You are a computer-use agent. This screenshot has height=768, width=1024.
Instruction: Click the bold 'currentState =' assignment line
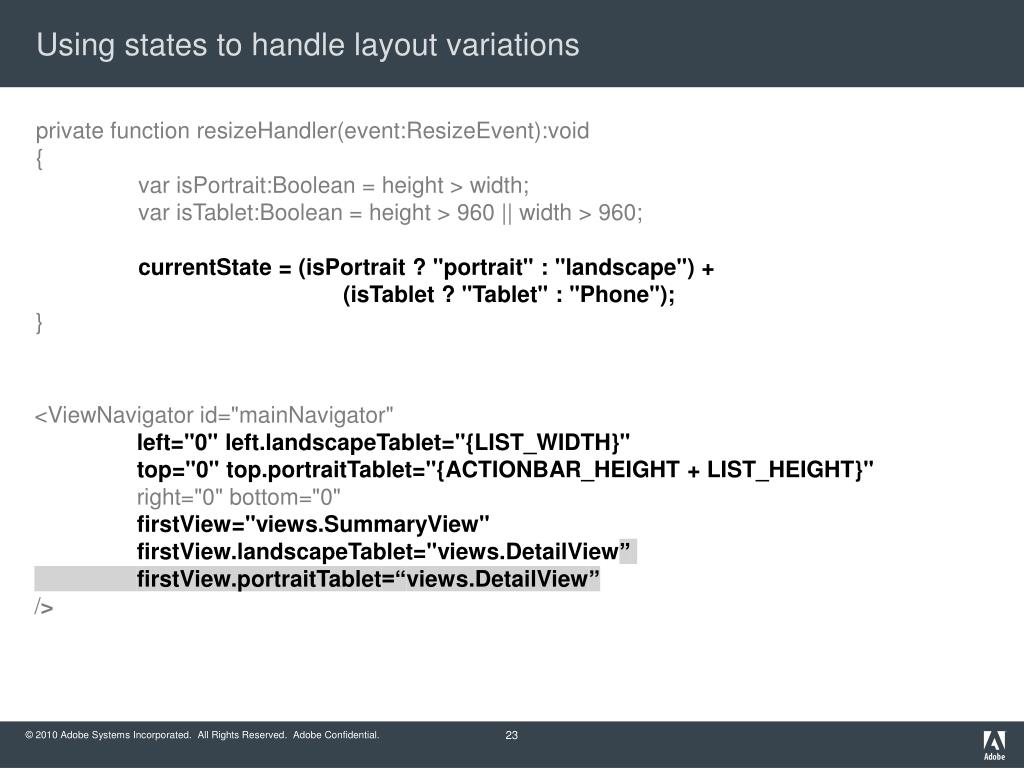tap(426, 268)
